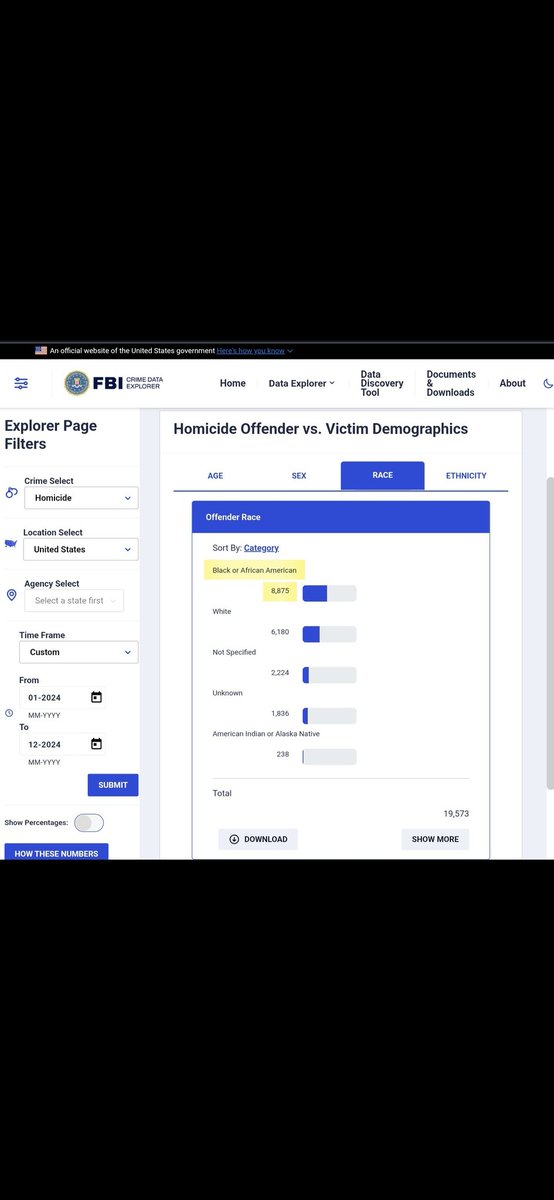Open Documents & Downloads page
This screenshot has width=554, height=1200.
451,383
